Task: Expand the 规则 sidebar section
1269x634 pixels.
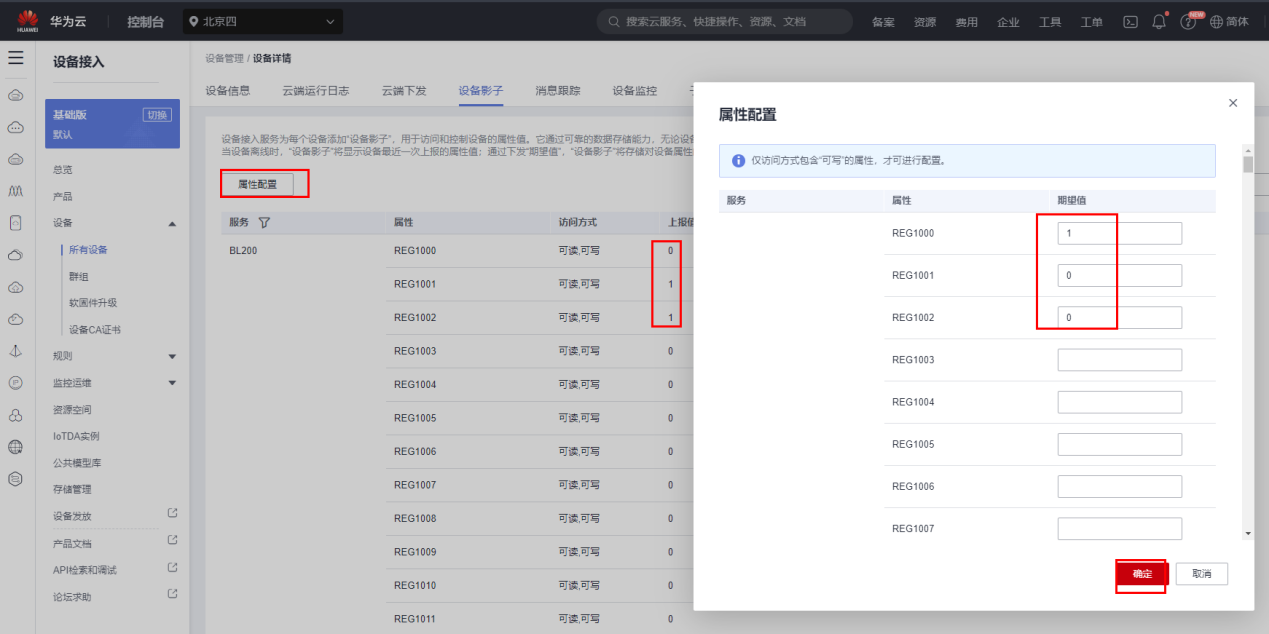Action: point(171,356)
